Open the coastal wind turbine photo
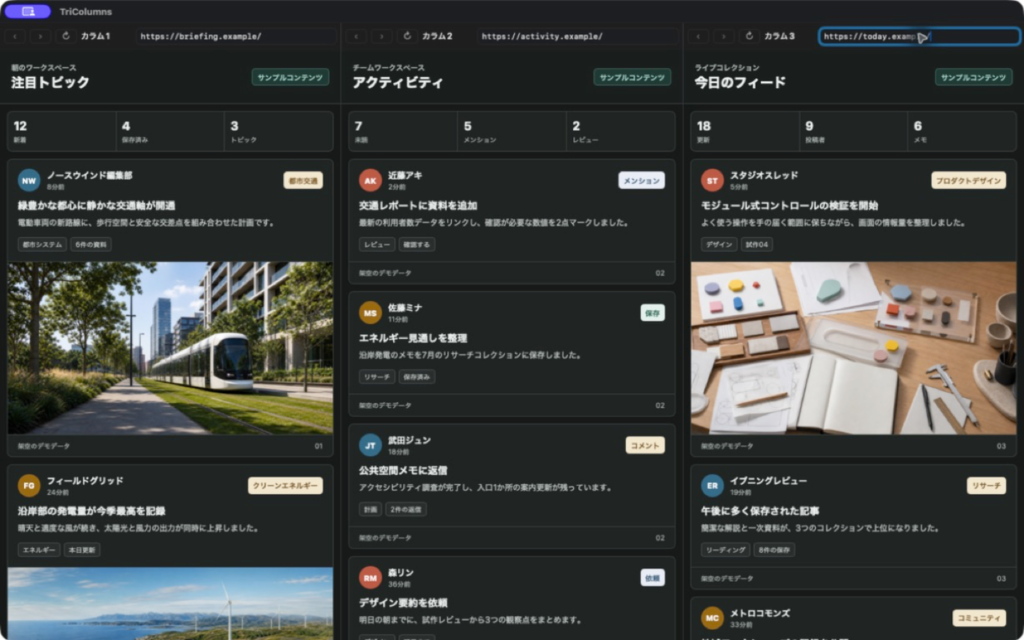1024x640 pixels. click(170, 603)
